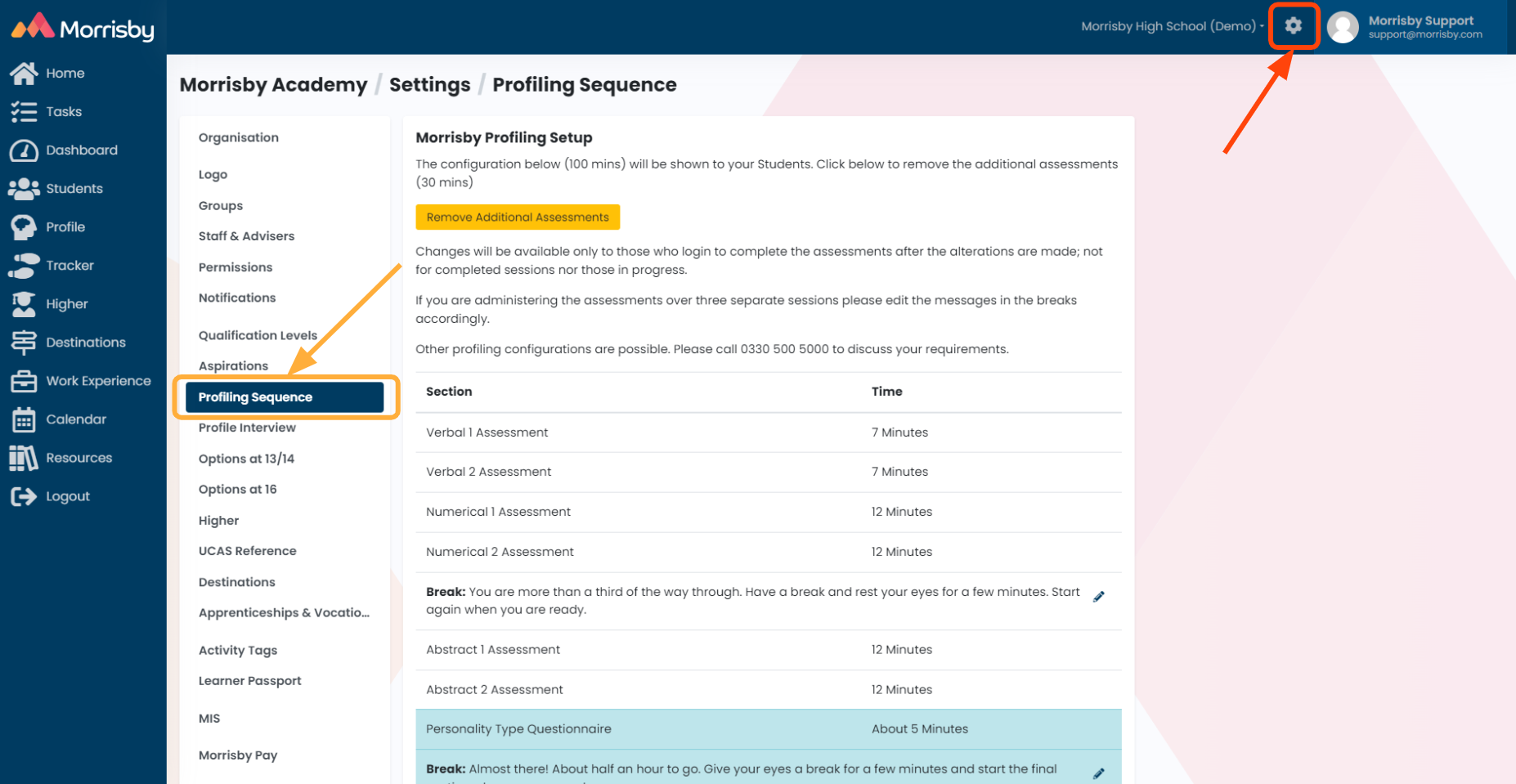Image resolution: width=1516 pixels, height=784 pixels.
Task: Open Options at 16 settings
Action: [x=237, y=489]
